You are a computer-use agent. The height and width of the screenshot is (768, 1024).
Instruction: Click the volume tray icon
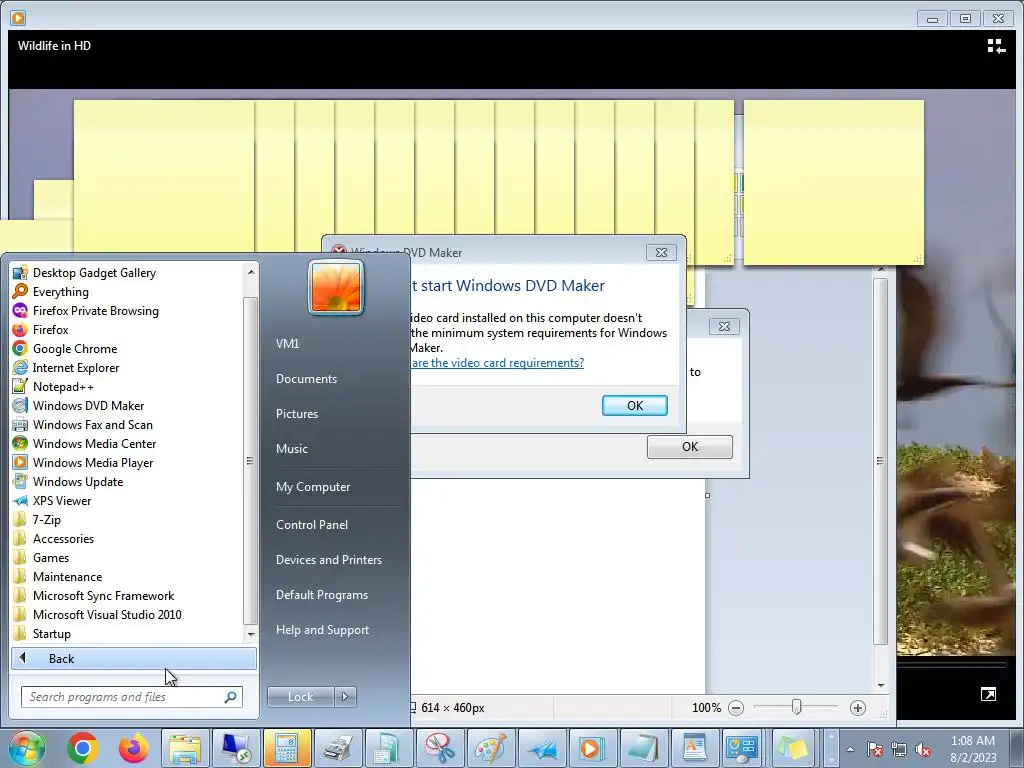click(923, 749)
